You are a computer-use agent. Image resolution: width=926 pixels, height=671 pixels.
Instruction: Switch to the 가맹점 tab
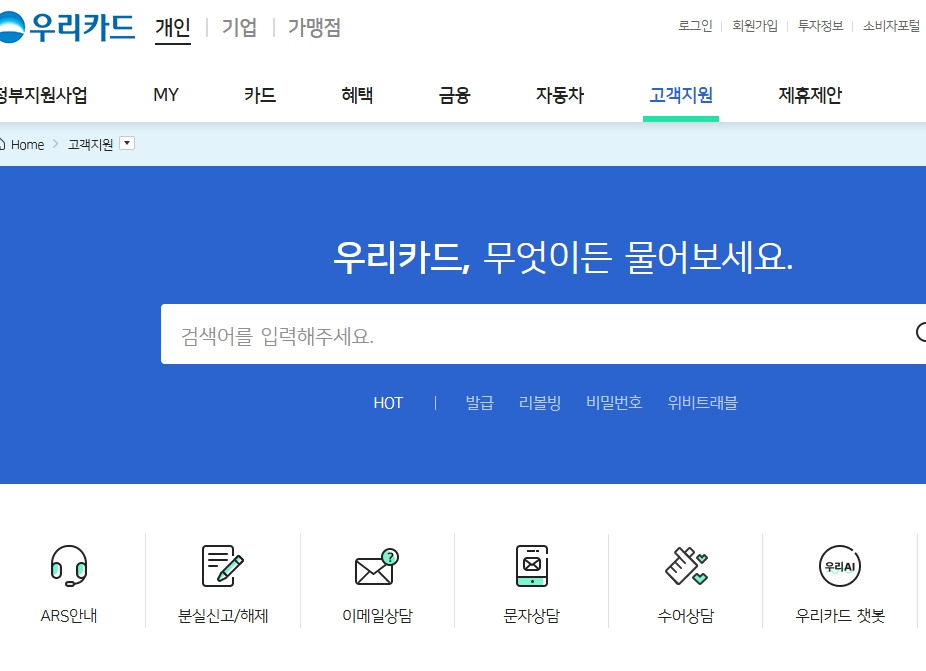[x=314, y=28]
